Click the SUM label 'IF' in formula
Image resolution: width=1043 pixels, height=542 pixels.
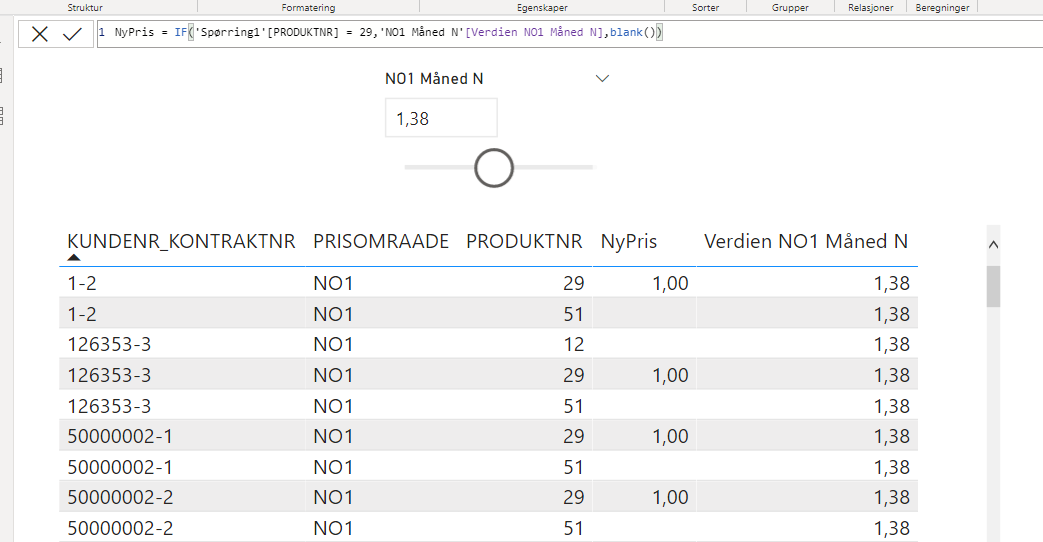[x=180, y=32]
